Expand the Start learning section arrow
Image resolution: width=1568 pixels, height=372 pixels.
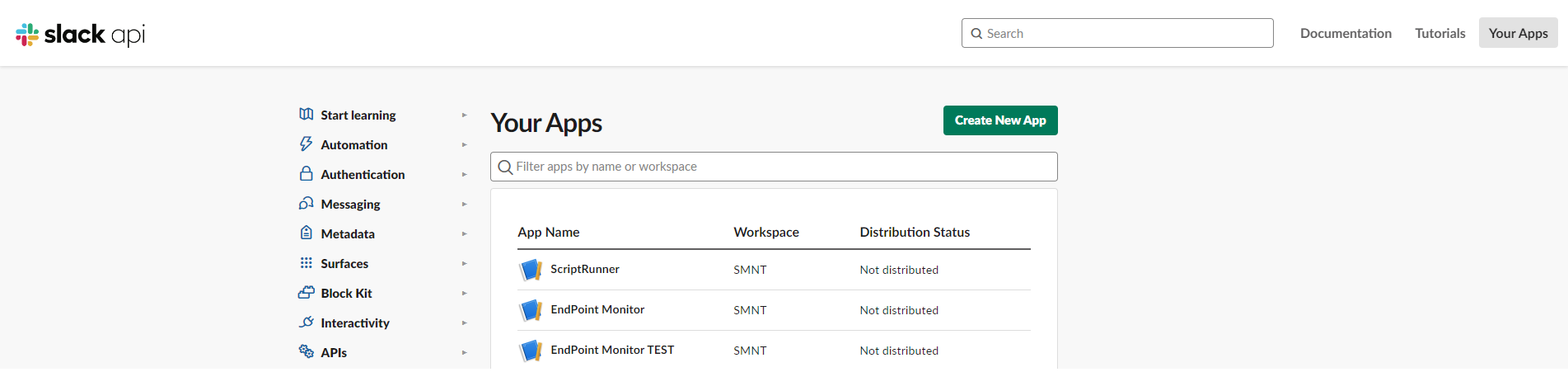(x=465, y=115)
